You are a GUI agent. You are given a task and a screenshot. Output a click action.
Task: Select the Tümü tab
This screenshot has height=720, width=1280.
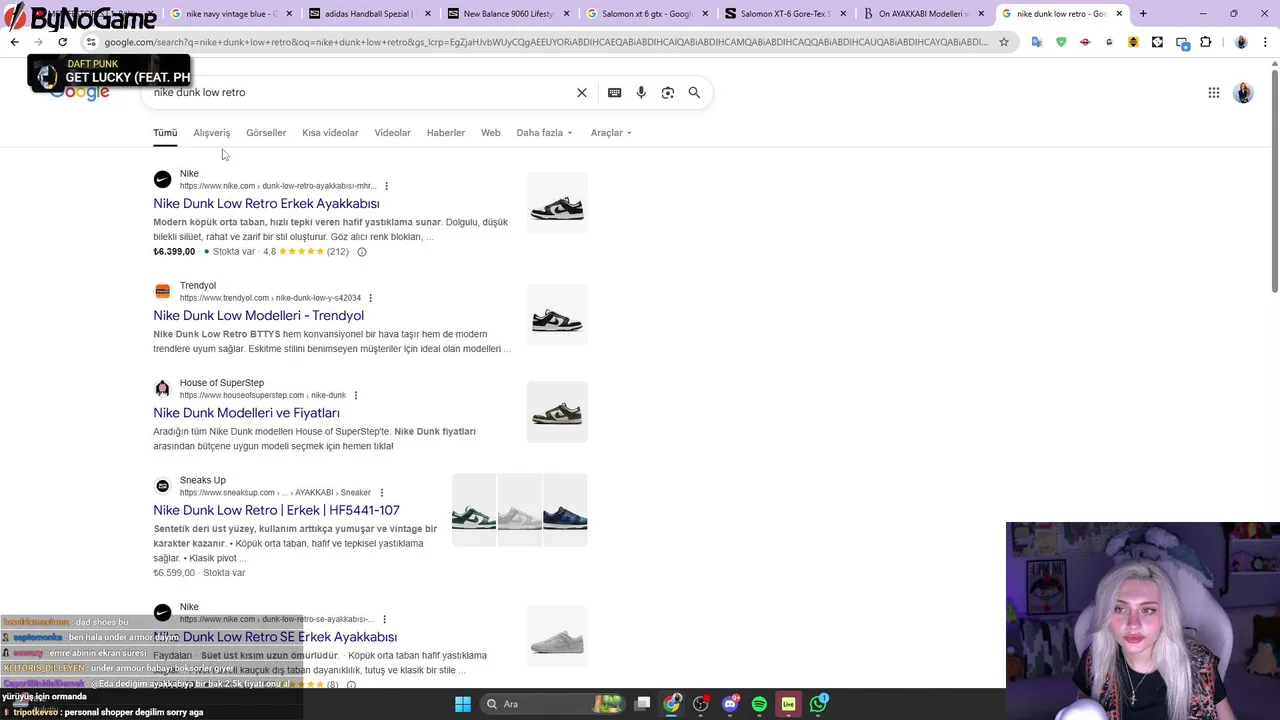coord(165,133)
